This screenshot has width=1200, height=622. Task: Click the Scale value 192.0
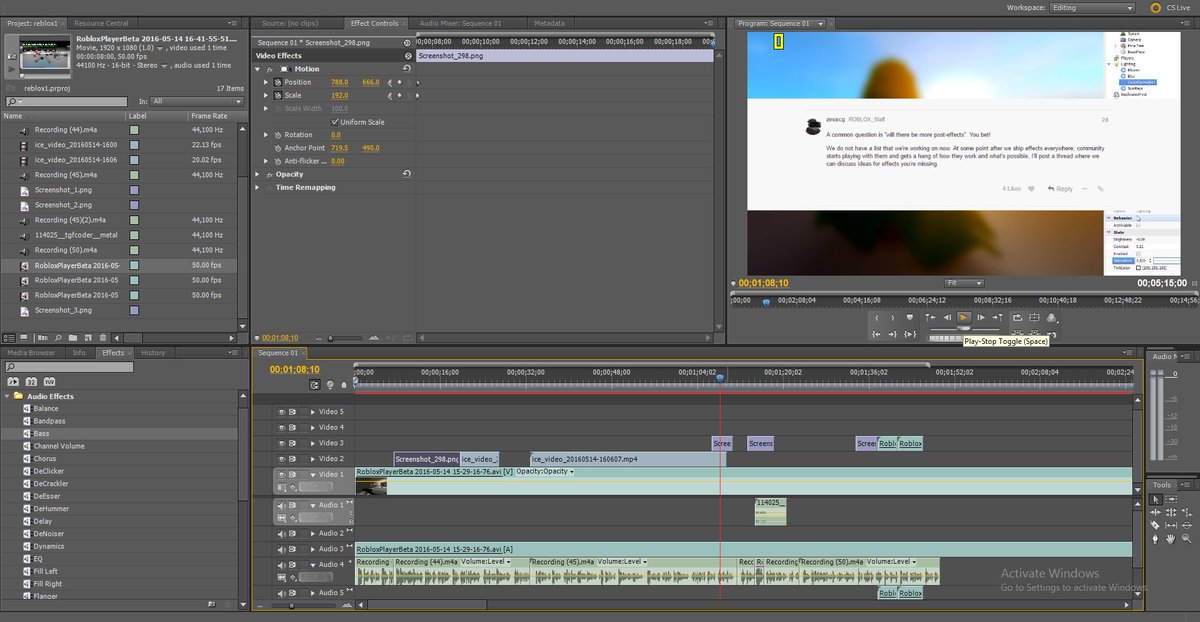click(x=339, y=95)
